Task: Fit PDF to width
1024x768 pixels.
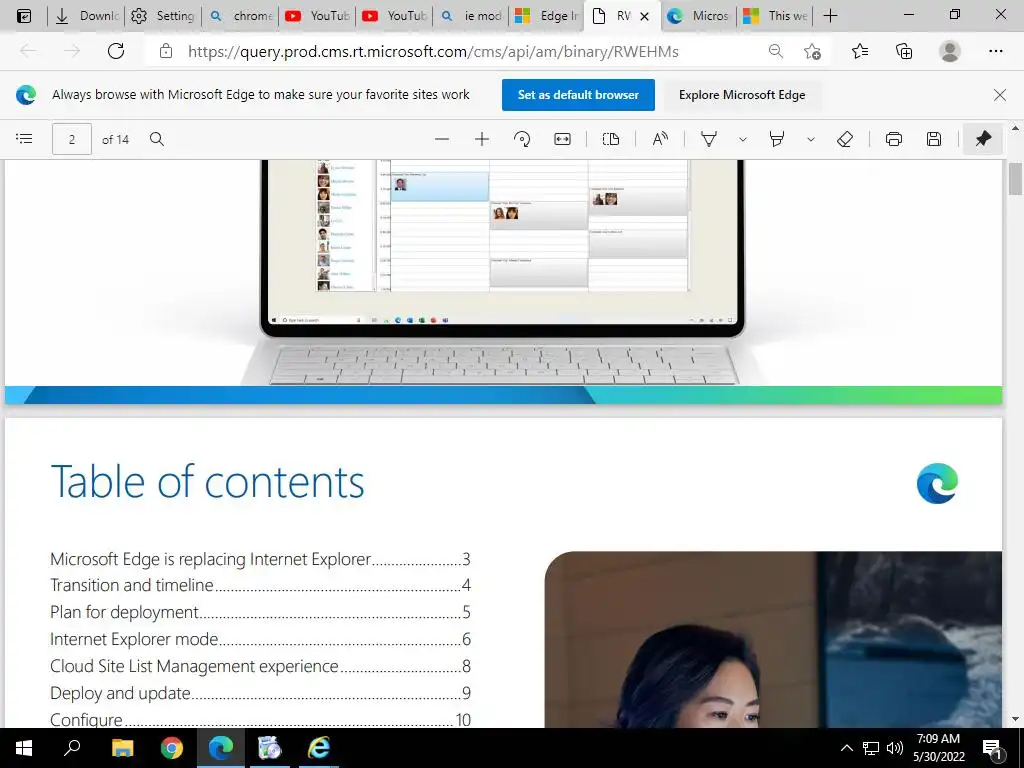Action: pos(562,138)
